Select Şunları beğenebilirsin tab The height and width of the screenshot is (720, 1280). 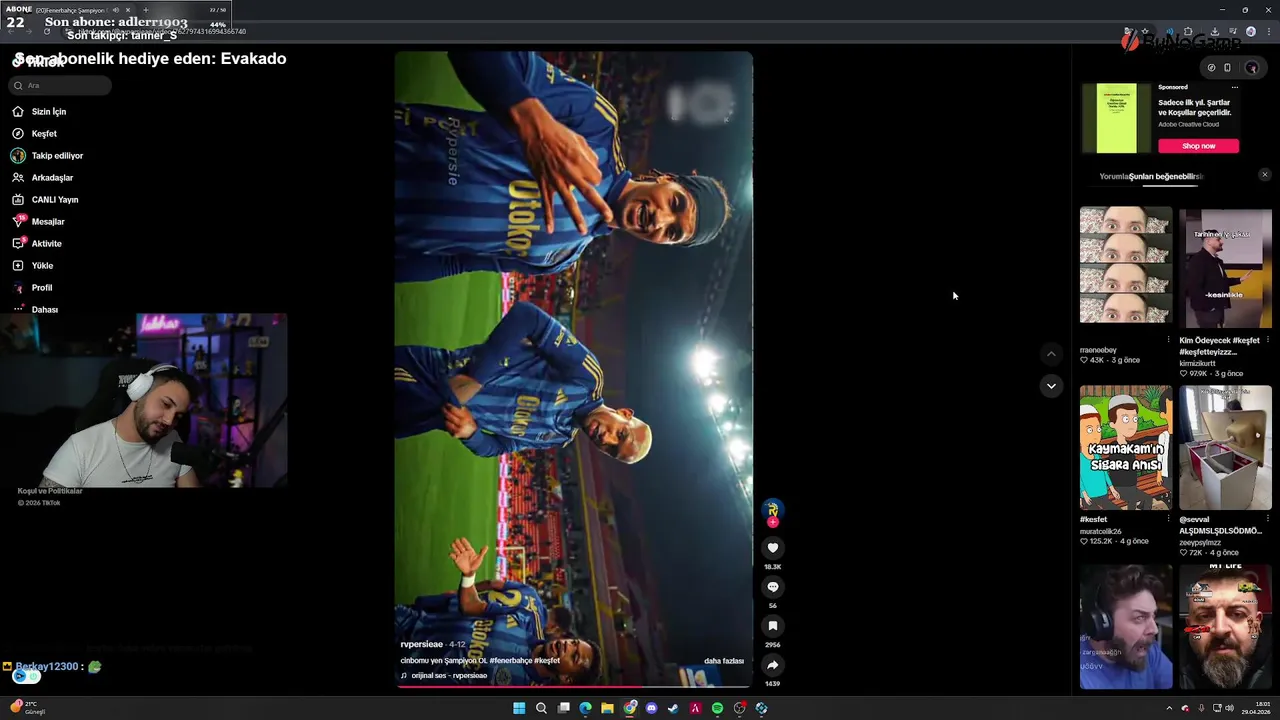(x=1166, y=177)
